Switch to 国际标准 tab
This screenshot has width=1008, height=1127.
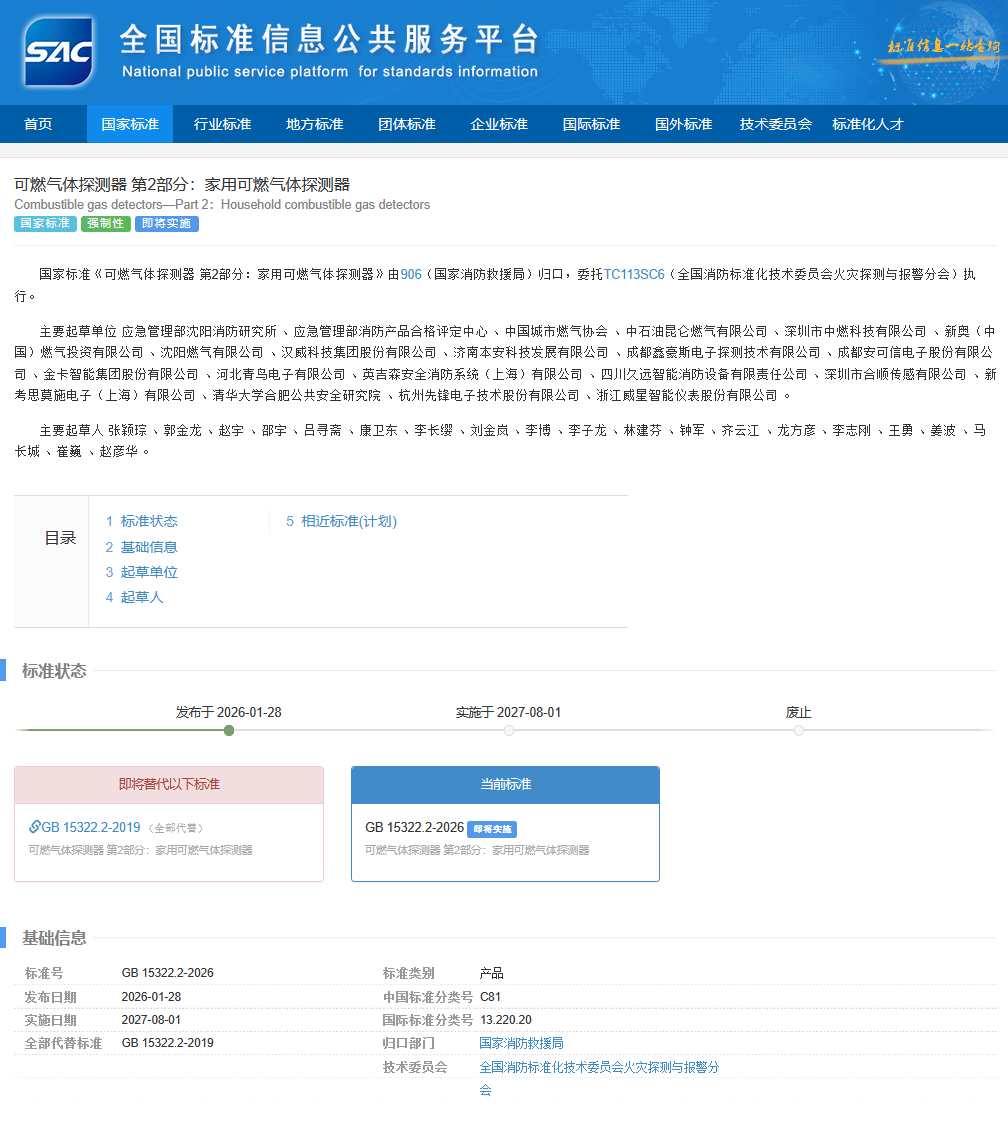591,124
